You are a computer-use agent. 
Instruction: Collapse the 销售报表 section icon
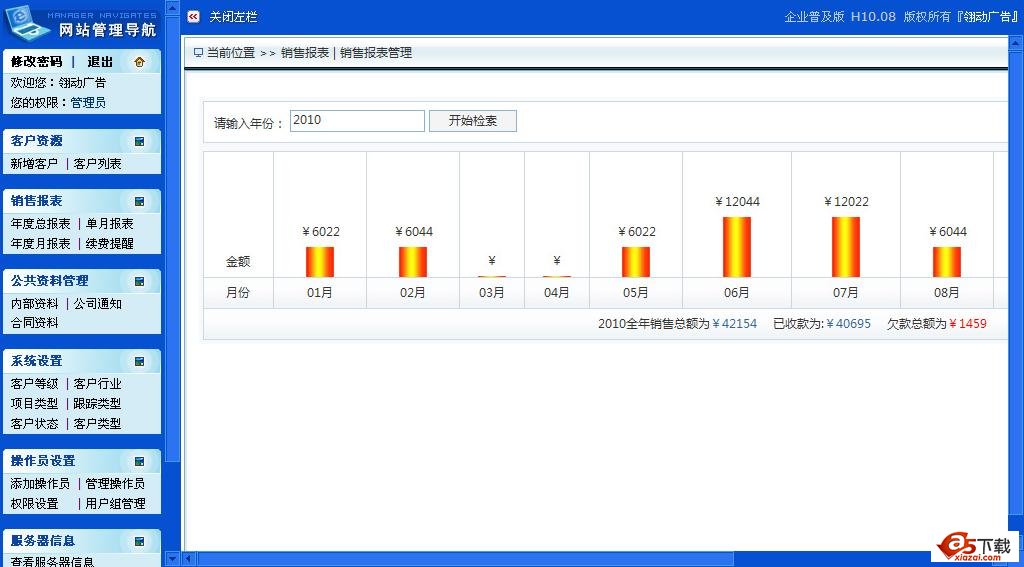139,201
